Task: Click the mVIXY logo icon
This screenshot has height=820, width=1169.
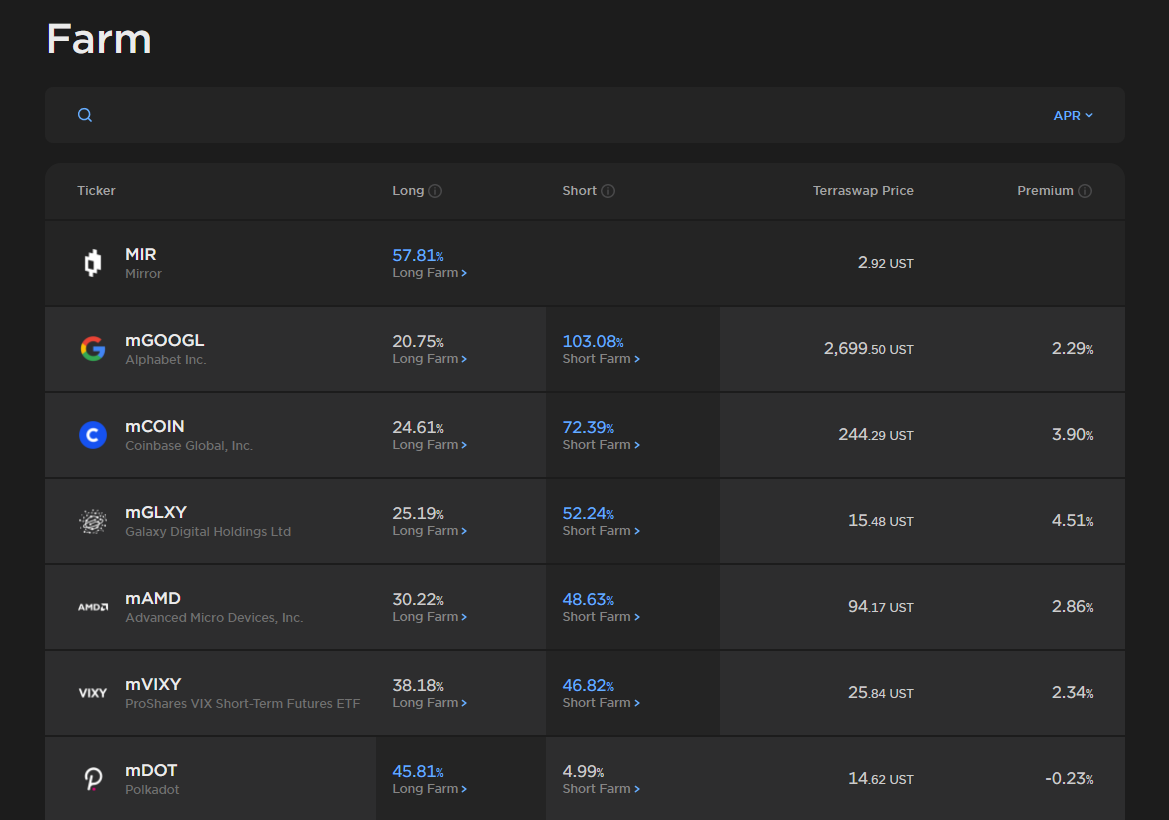Action: pyautogui.click(x=93, y=693)
